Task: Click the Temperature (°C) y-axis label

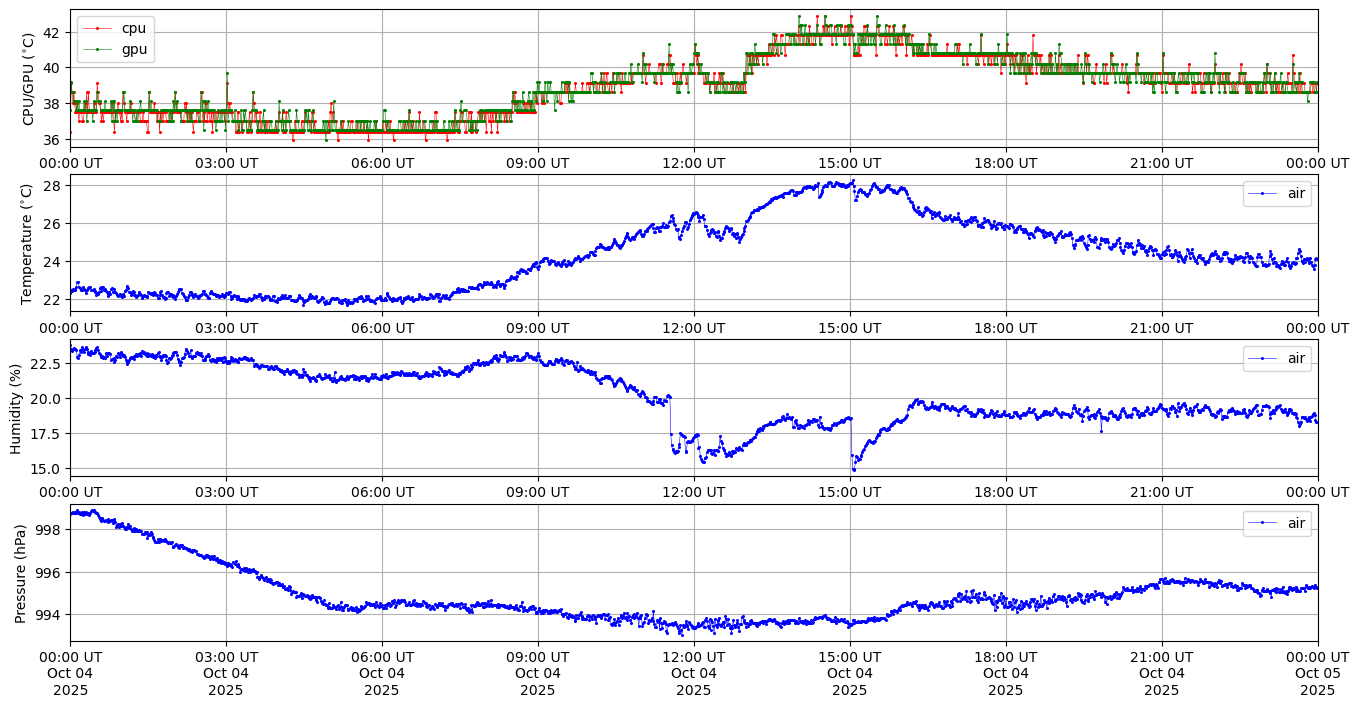Action: click(28, 243)
